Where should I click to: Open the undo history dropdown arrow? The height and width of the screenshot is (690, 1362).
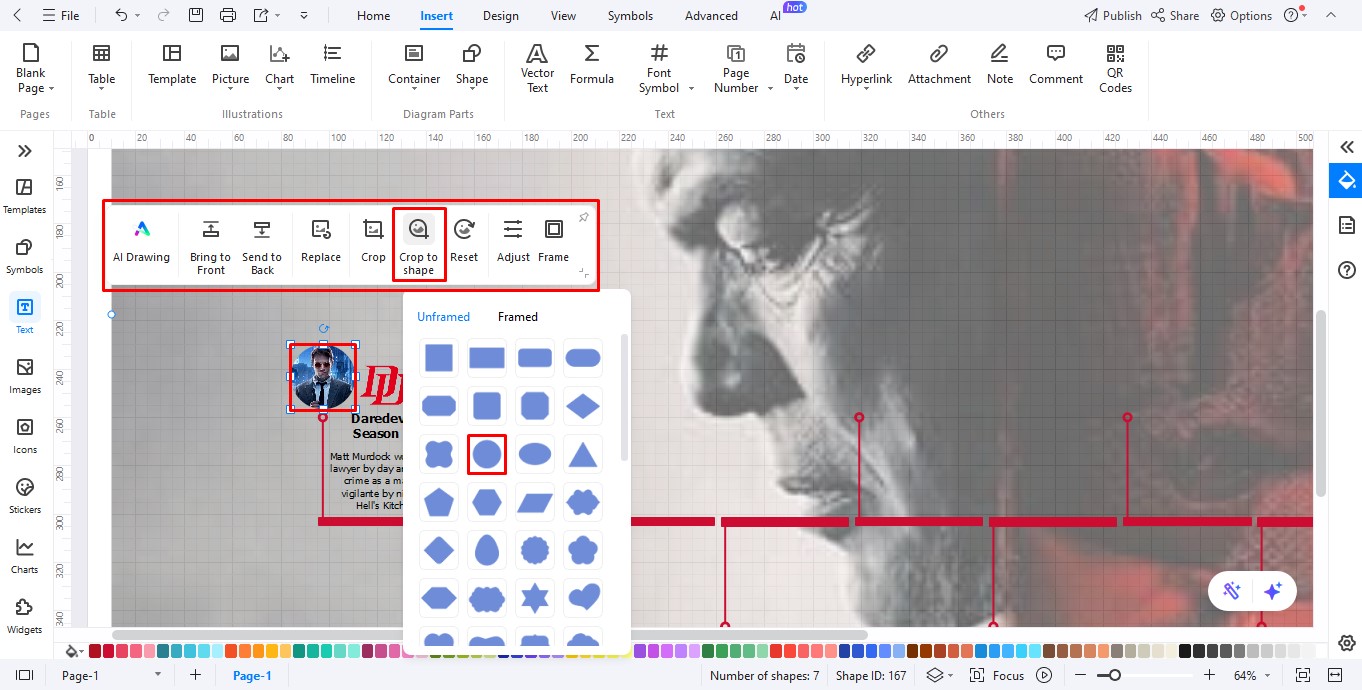pyautogui.click(x=138, y=16)
